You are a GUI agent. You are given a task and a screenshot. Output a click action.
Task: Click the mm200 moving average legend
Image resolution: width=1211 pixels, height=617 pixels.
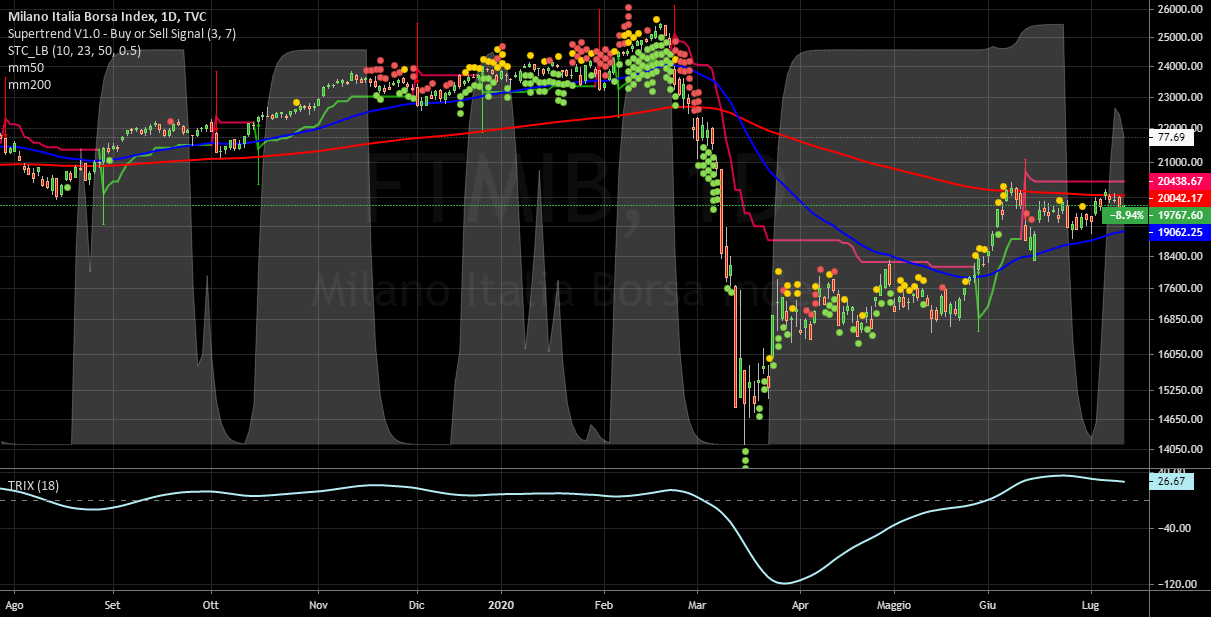pos(28,86)
